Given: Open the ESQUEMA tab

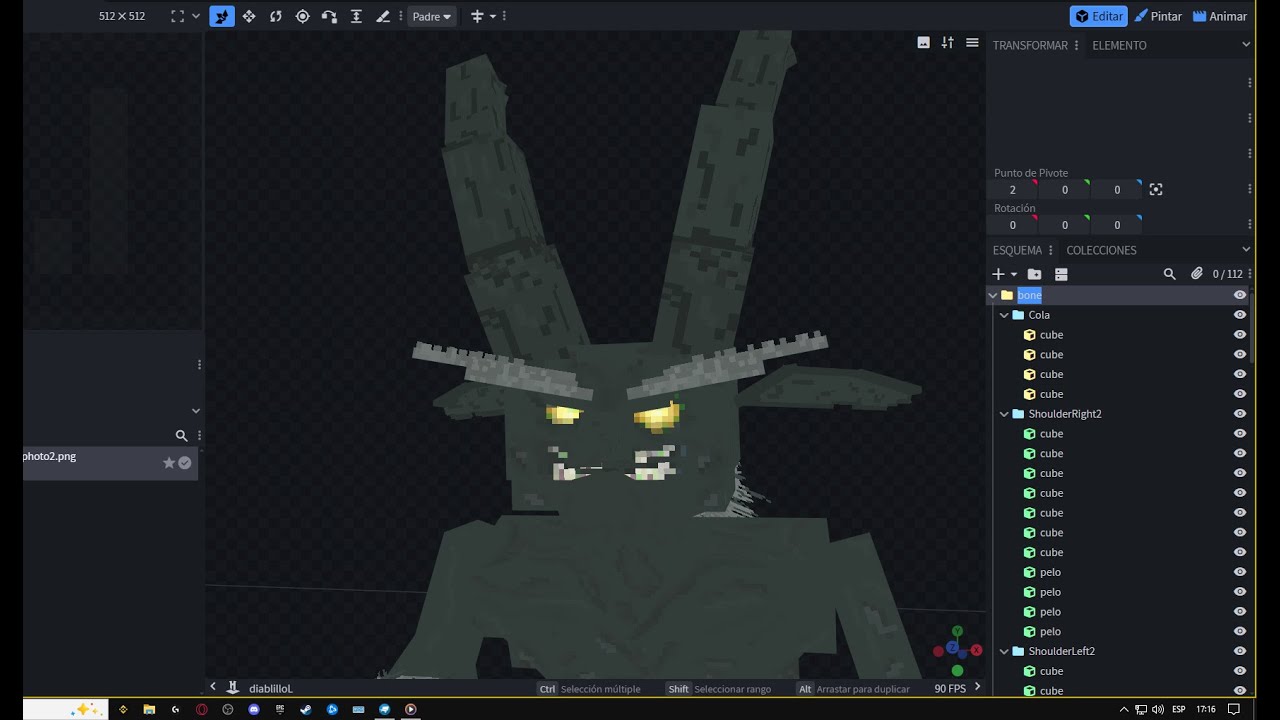Looking at the screenshot, I should (x=1017, y=250).
